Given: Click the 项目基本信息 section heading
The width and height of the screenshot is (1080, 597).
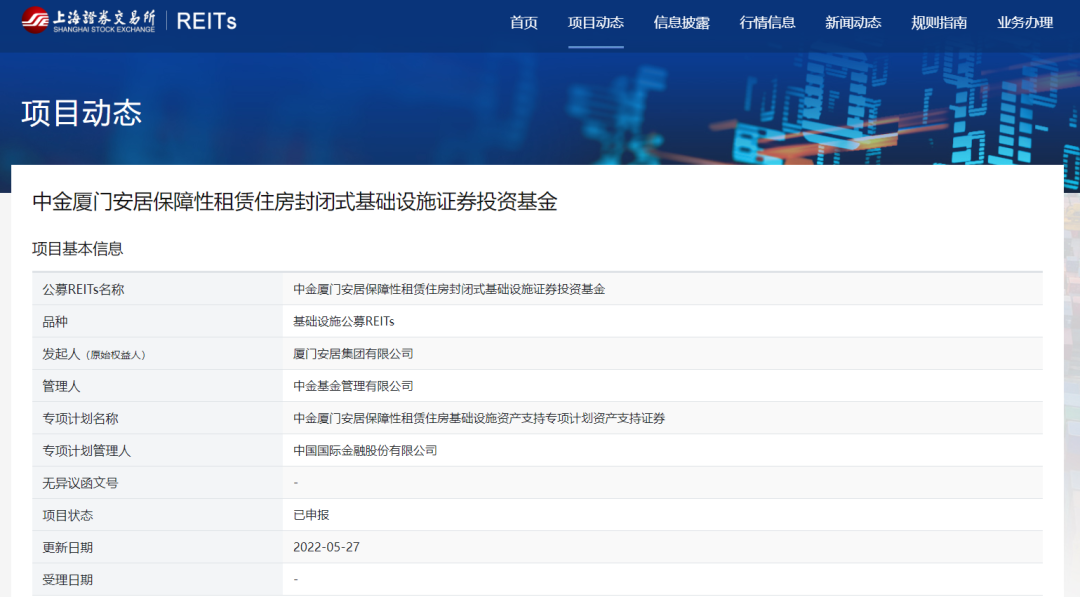Looking at the screenshot, I should coord(78,249).
